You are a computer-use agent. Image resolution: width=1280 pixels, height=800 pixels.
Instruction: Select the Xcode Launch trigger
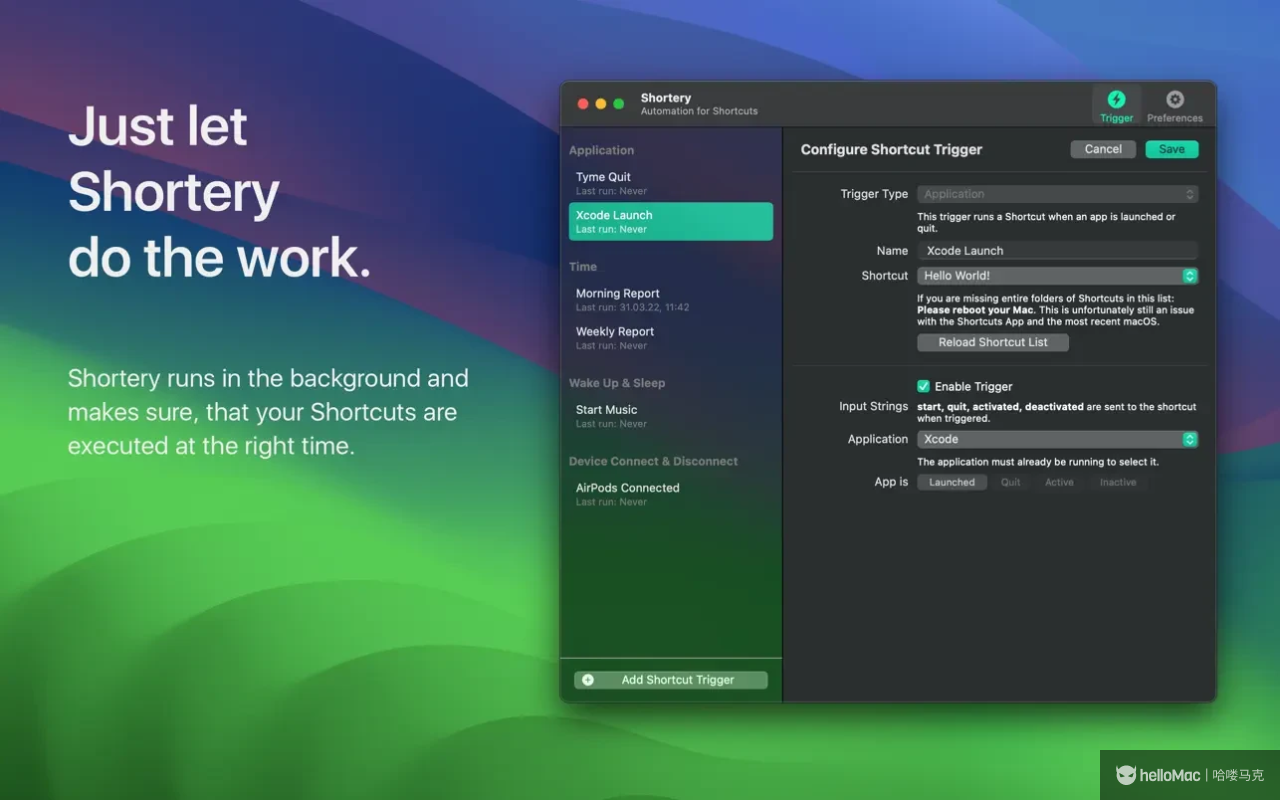pyautogui.click(x=671, y=221)
